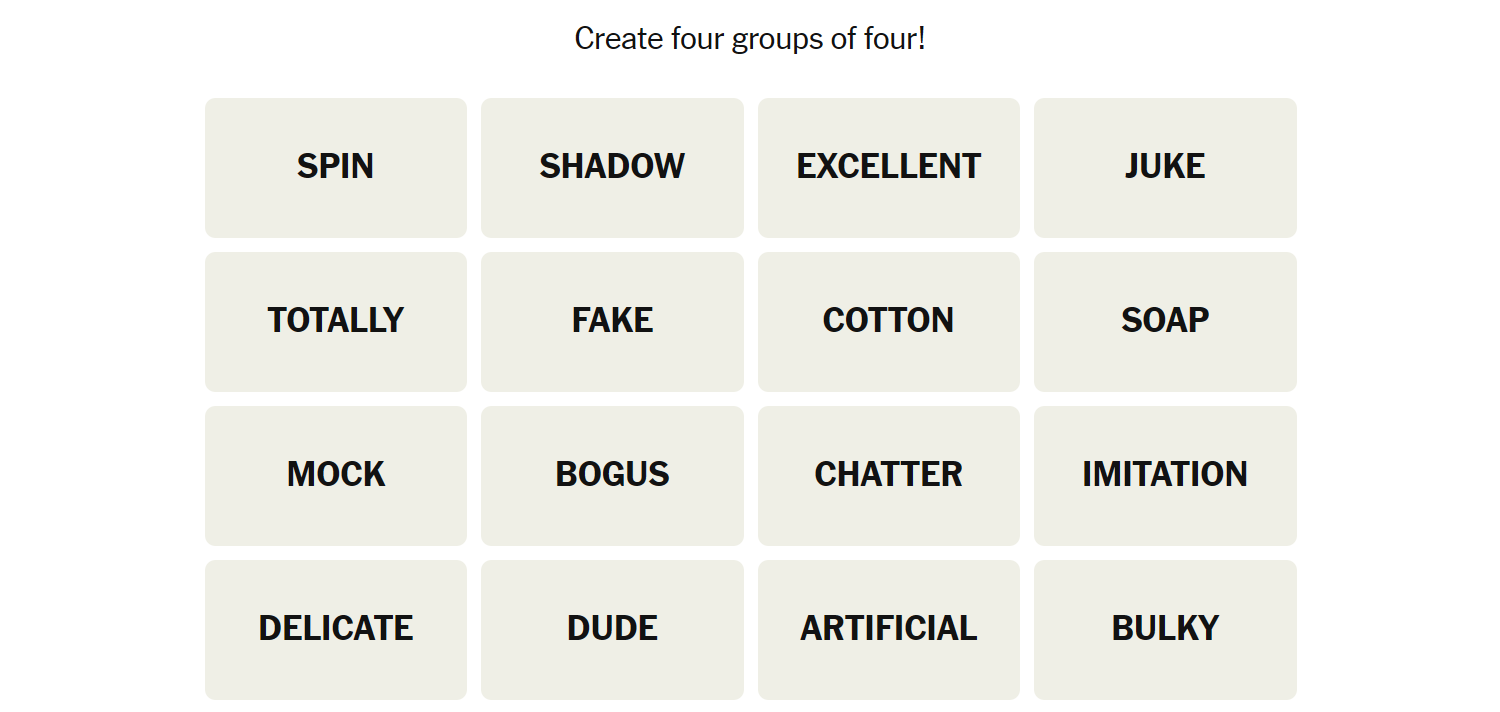Pick the BOGUS word tile

click(612, 475)
